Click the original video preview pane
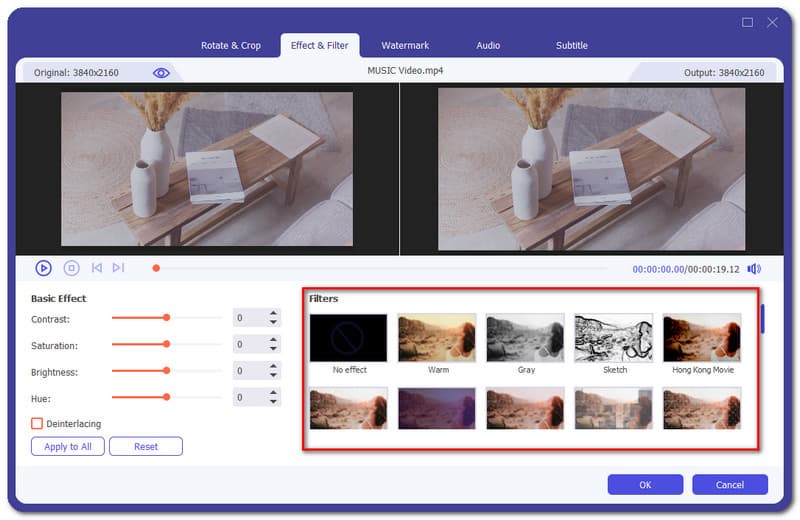Screen dimensions: 800x520 (207, 169)
